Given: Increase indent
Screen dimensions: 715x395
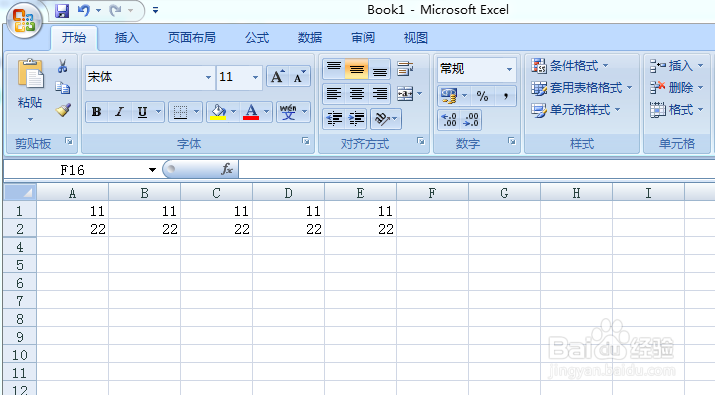Looking at the screenshot, I should (357, 119).
